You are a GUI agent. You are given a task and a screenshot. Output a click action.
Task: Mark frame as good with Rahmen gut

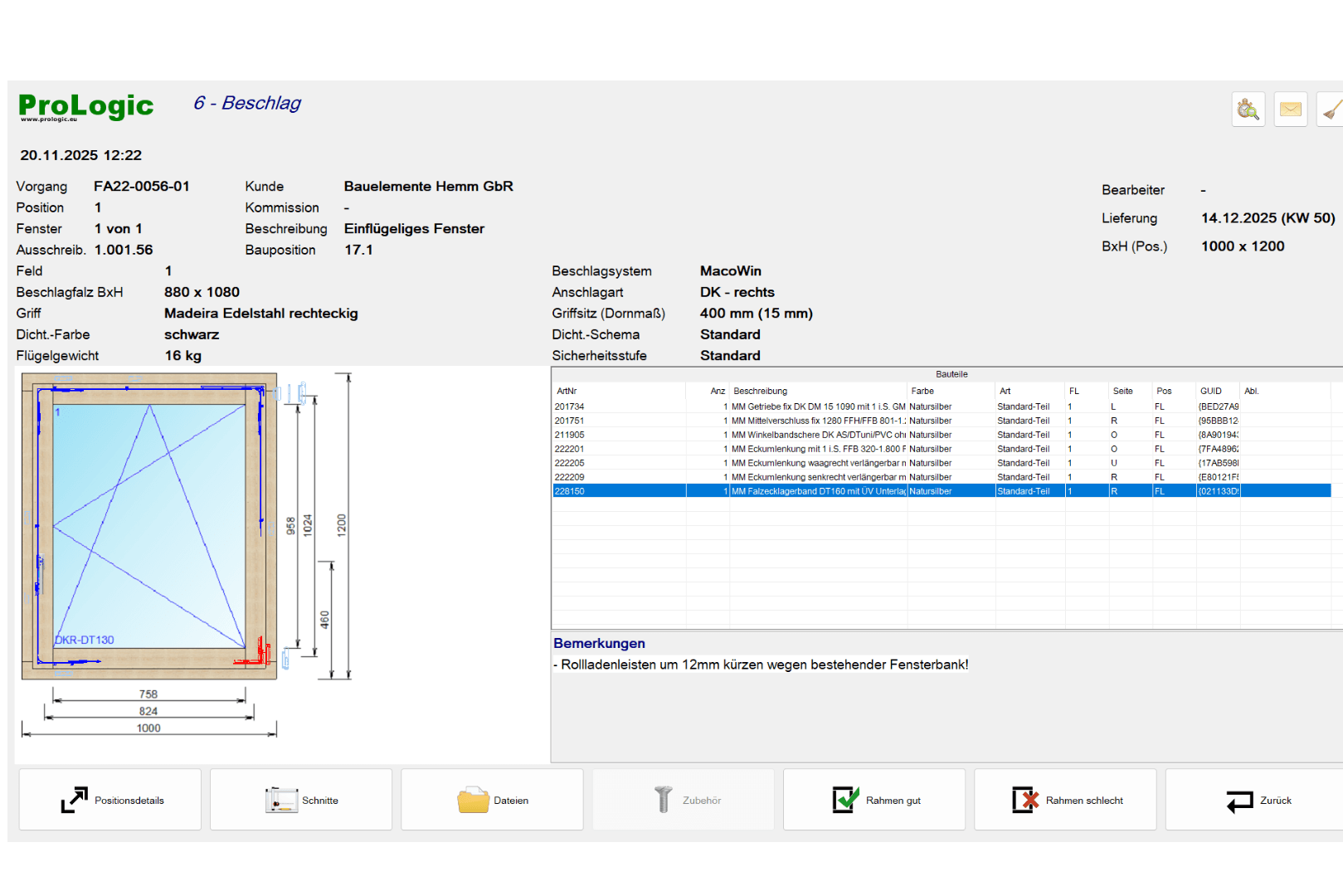point(874,800)
